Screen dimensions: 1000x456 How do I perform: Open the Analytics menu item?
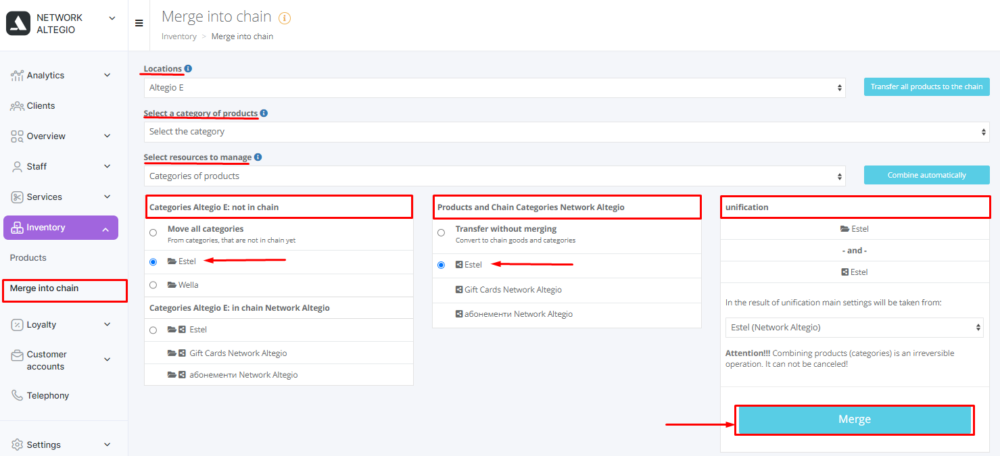45,75
